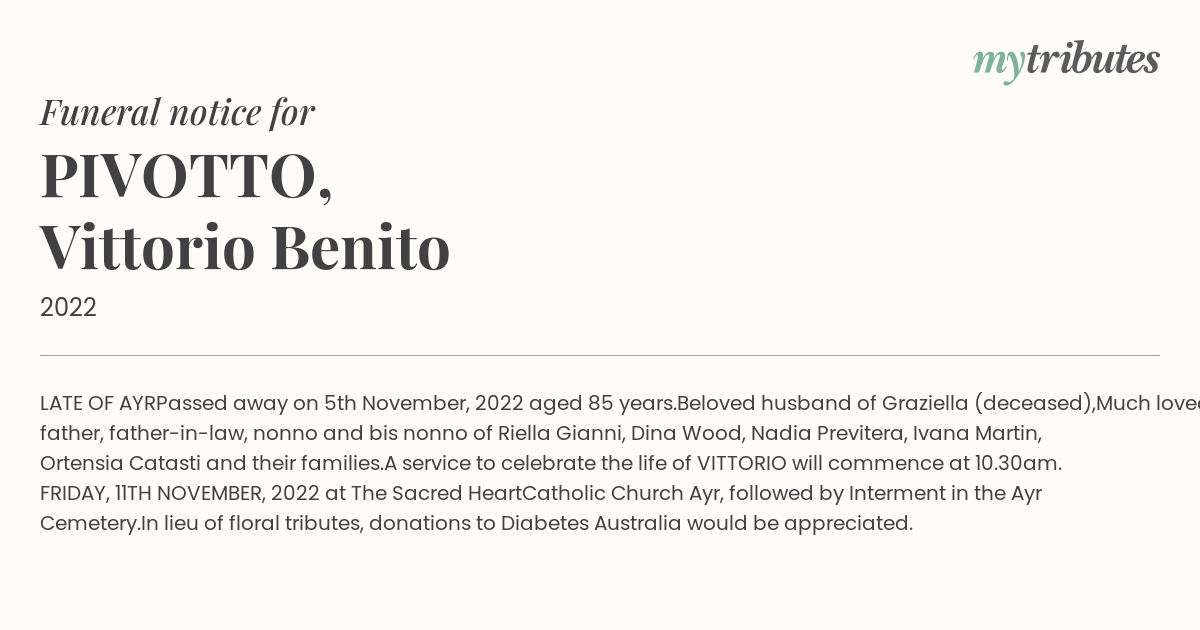Click the 'LATE OF AYR' text
The image size is (1200, 630).
pos(98,403)
